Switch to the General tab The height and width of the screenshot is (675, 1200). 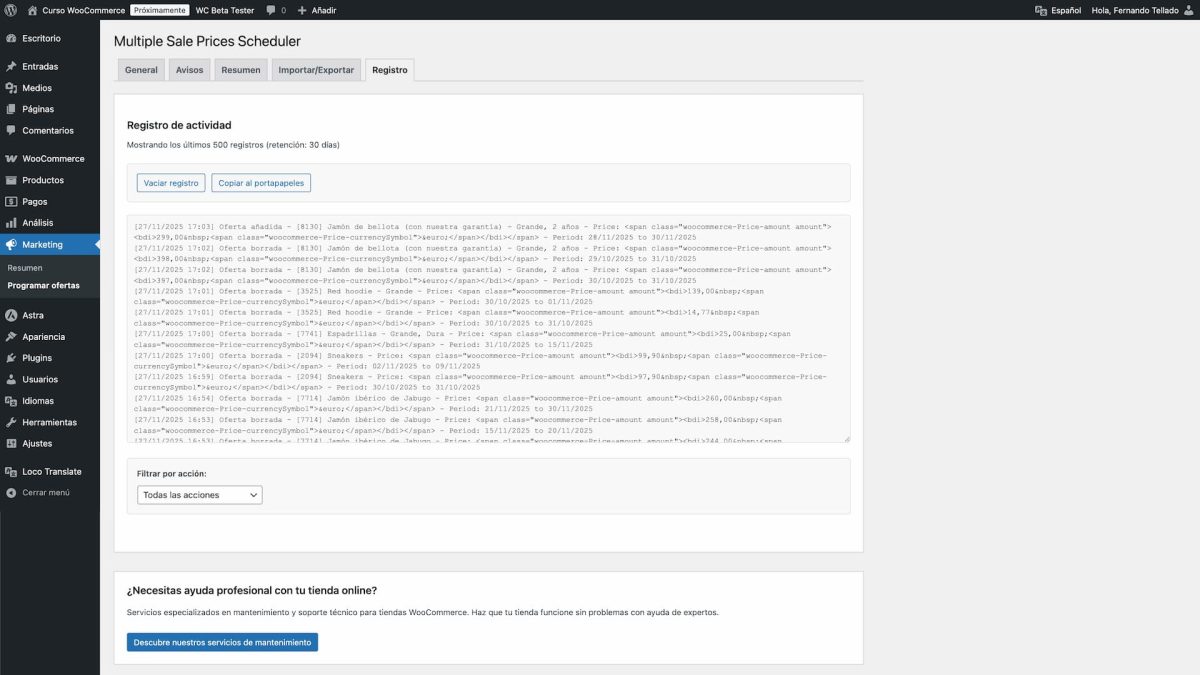(140, 70)
